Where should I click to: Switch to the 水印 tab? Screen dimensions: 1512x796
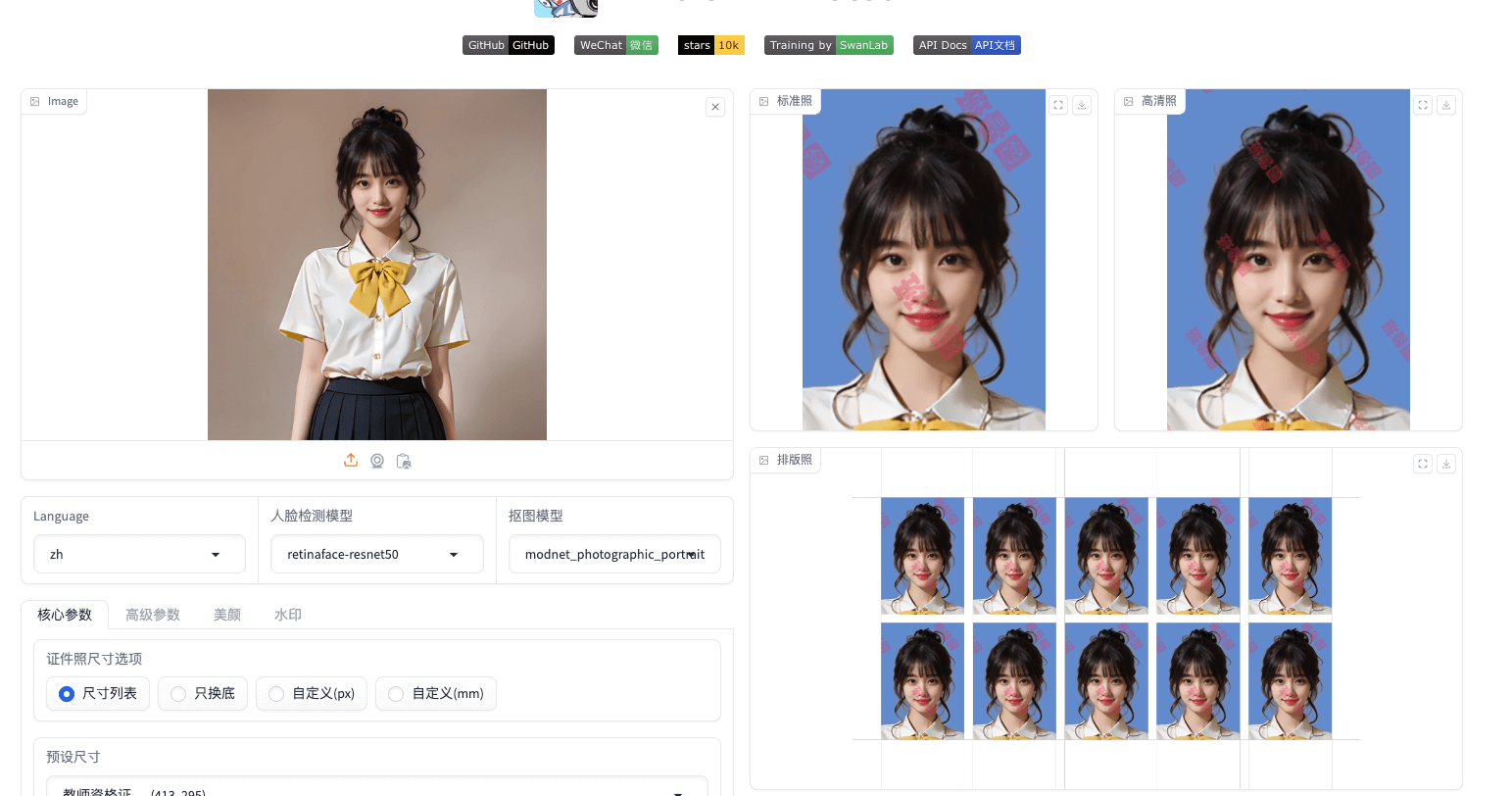coord(288,615)
